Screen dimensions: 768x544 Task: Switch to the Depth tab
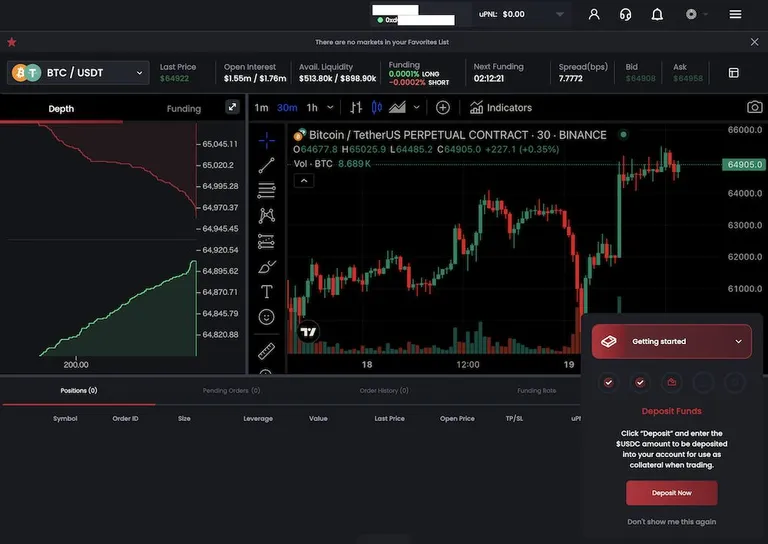[x=61, y=109]
